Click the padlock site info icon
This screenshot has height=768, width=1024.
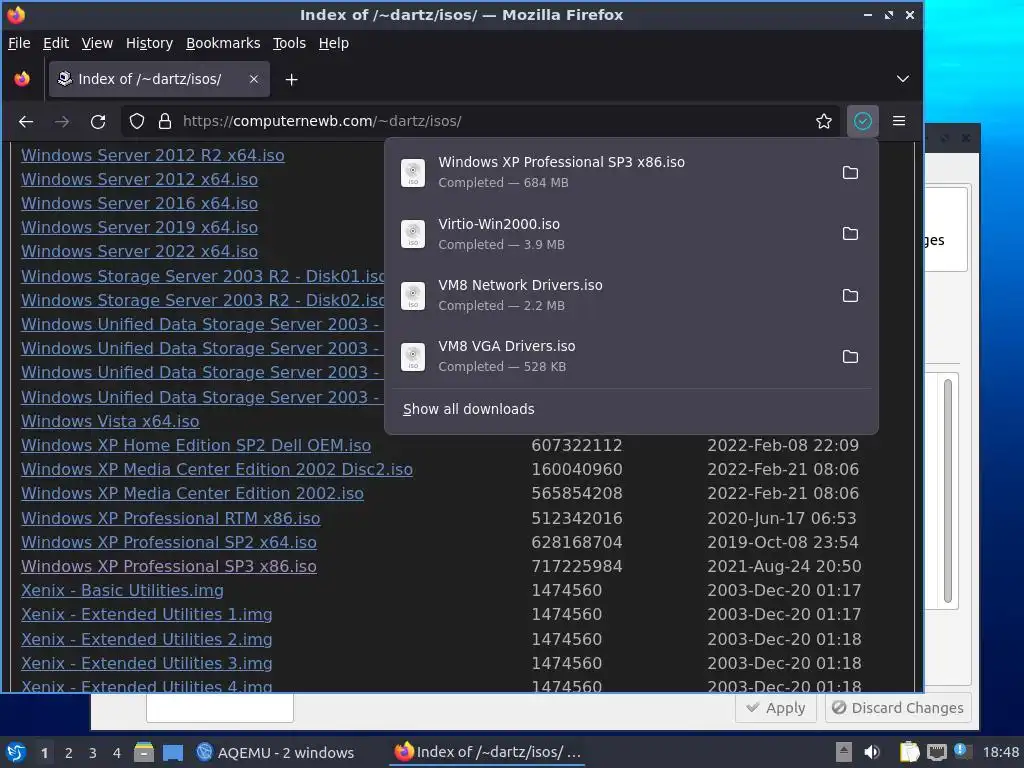165,121
